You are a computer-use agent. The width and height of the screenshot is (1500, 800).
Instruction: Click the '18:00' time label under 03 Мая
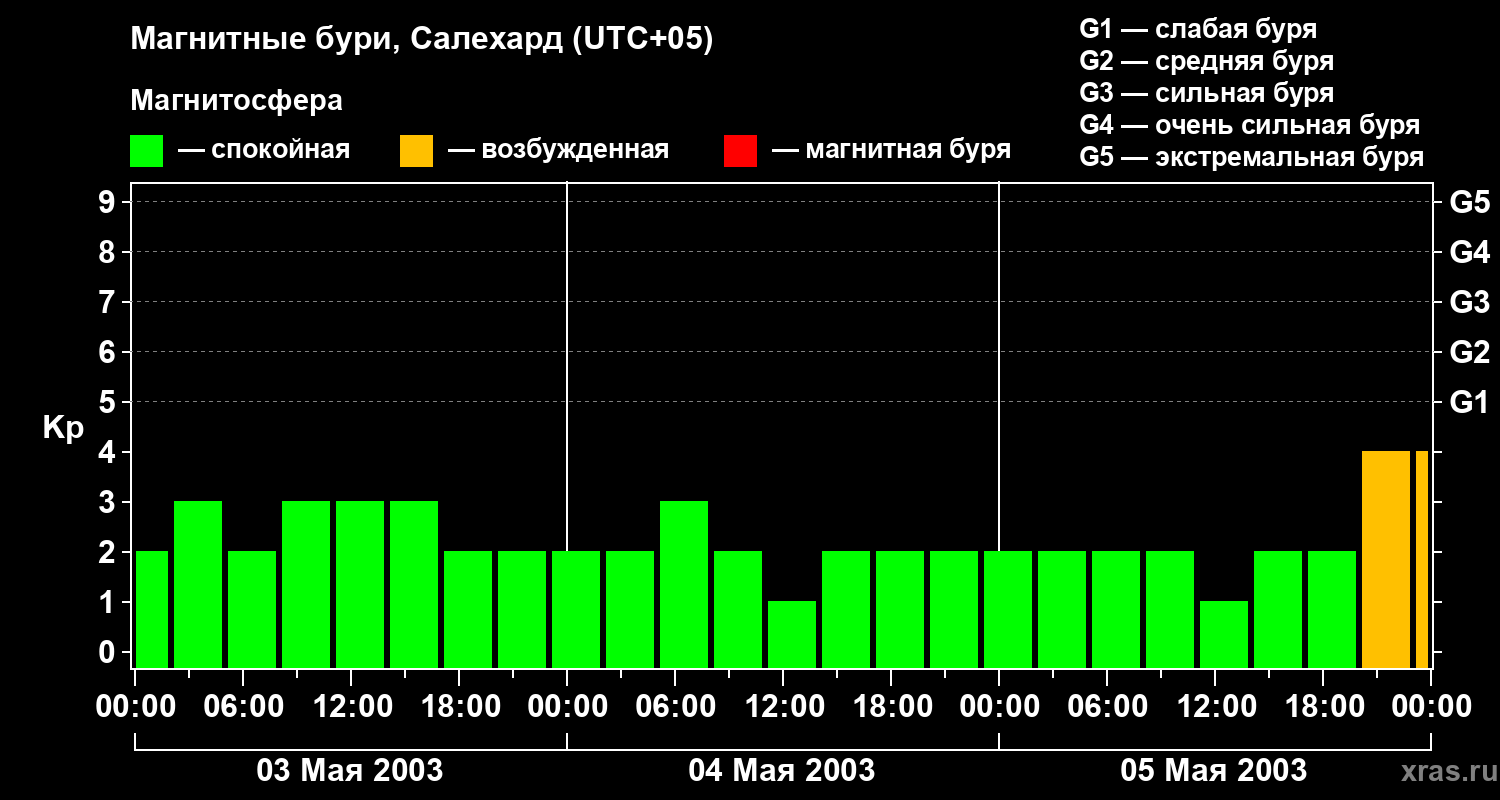pos(461,707)
